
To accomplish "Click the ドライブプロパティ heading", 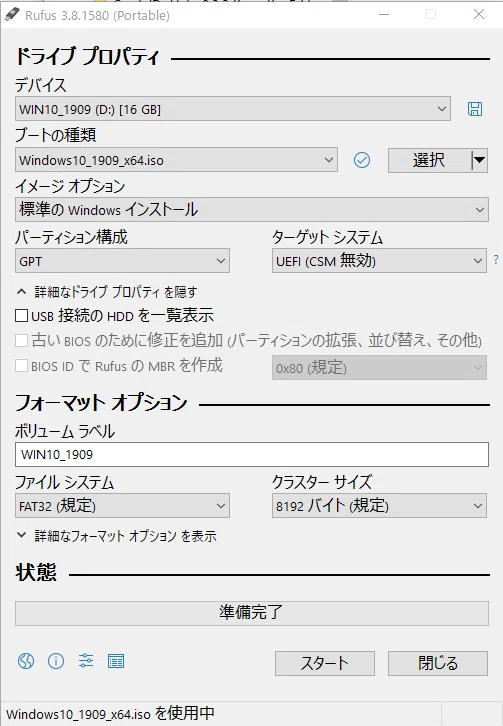I will 88,56.
